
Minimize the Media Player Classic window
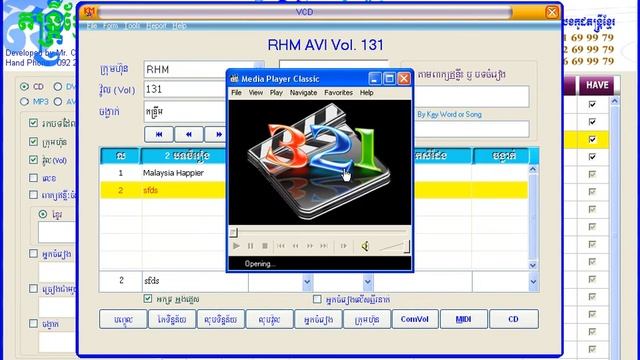click(375, 78)
